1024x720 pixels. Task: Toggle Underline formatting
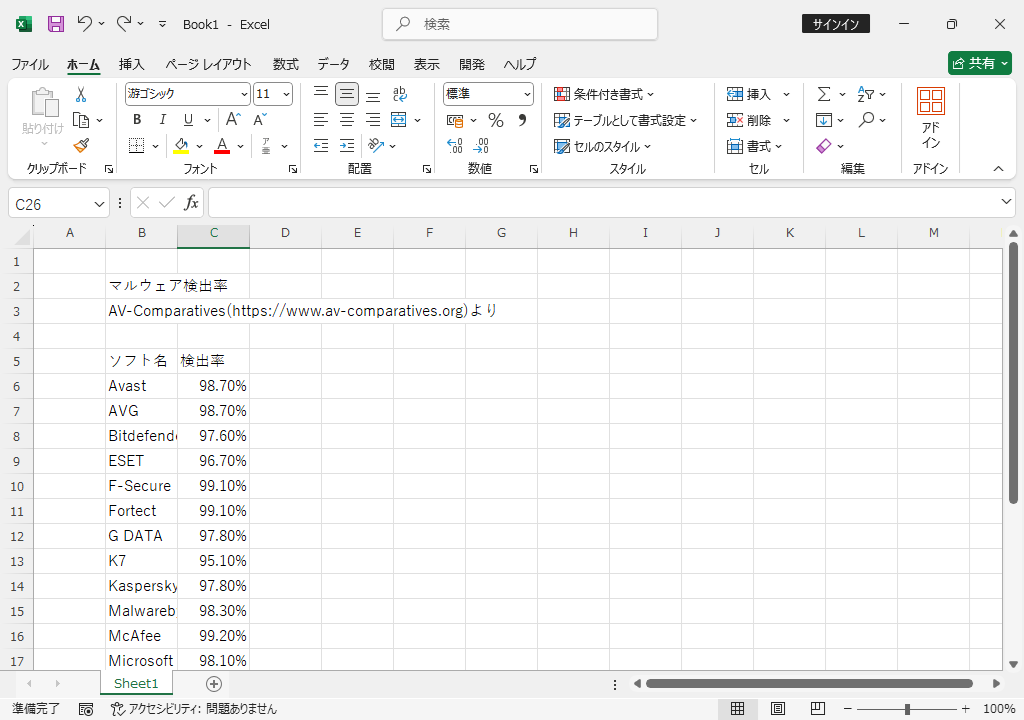click(x=188, y=120)
